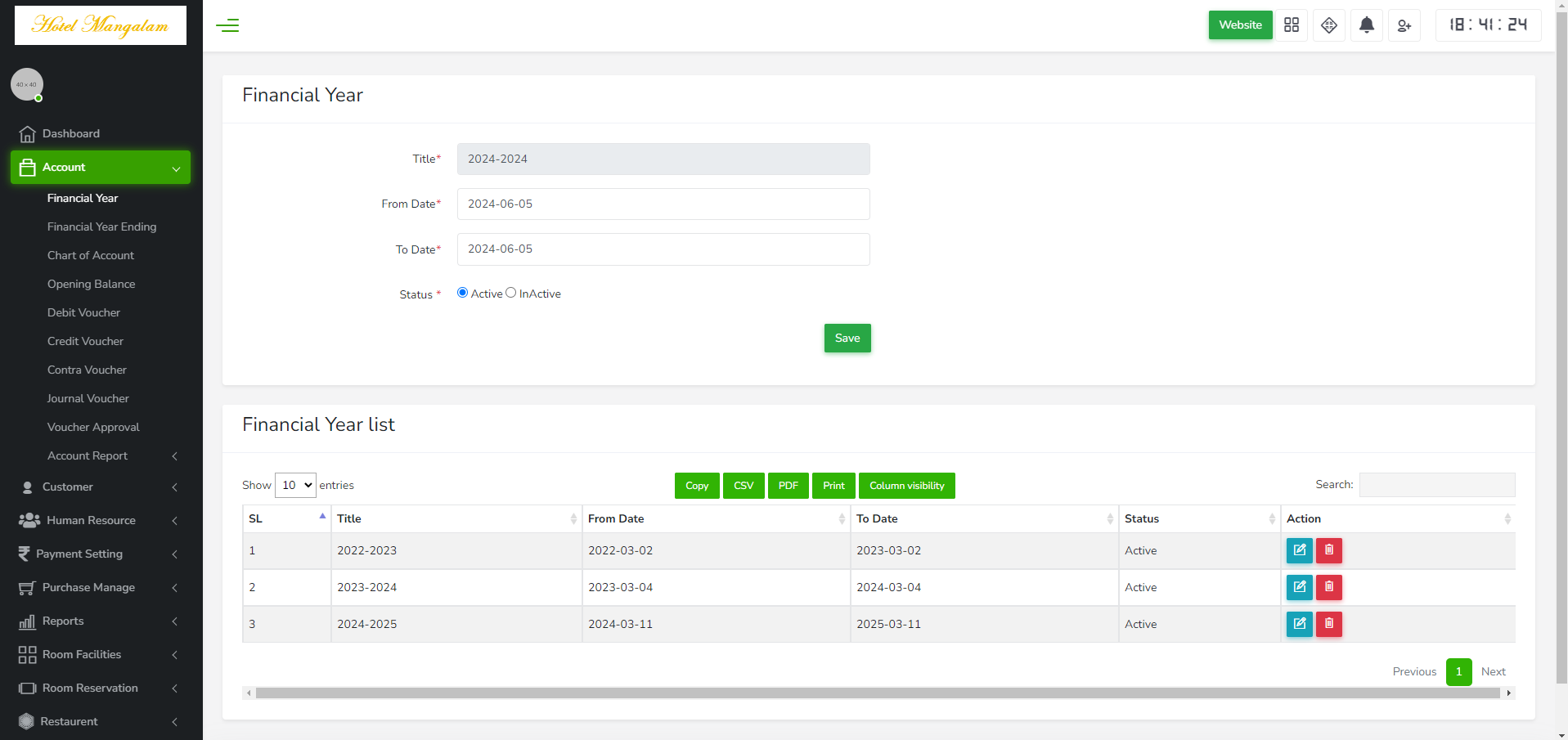Toggle the hamburger sidebar menu icon
Image resolution: width=1568 pixels, height=740 pixels.
point(227,25)
